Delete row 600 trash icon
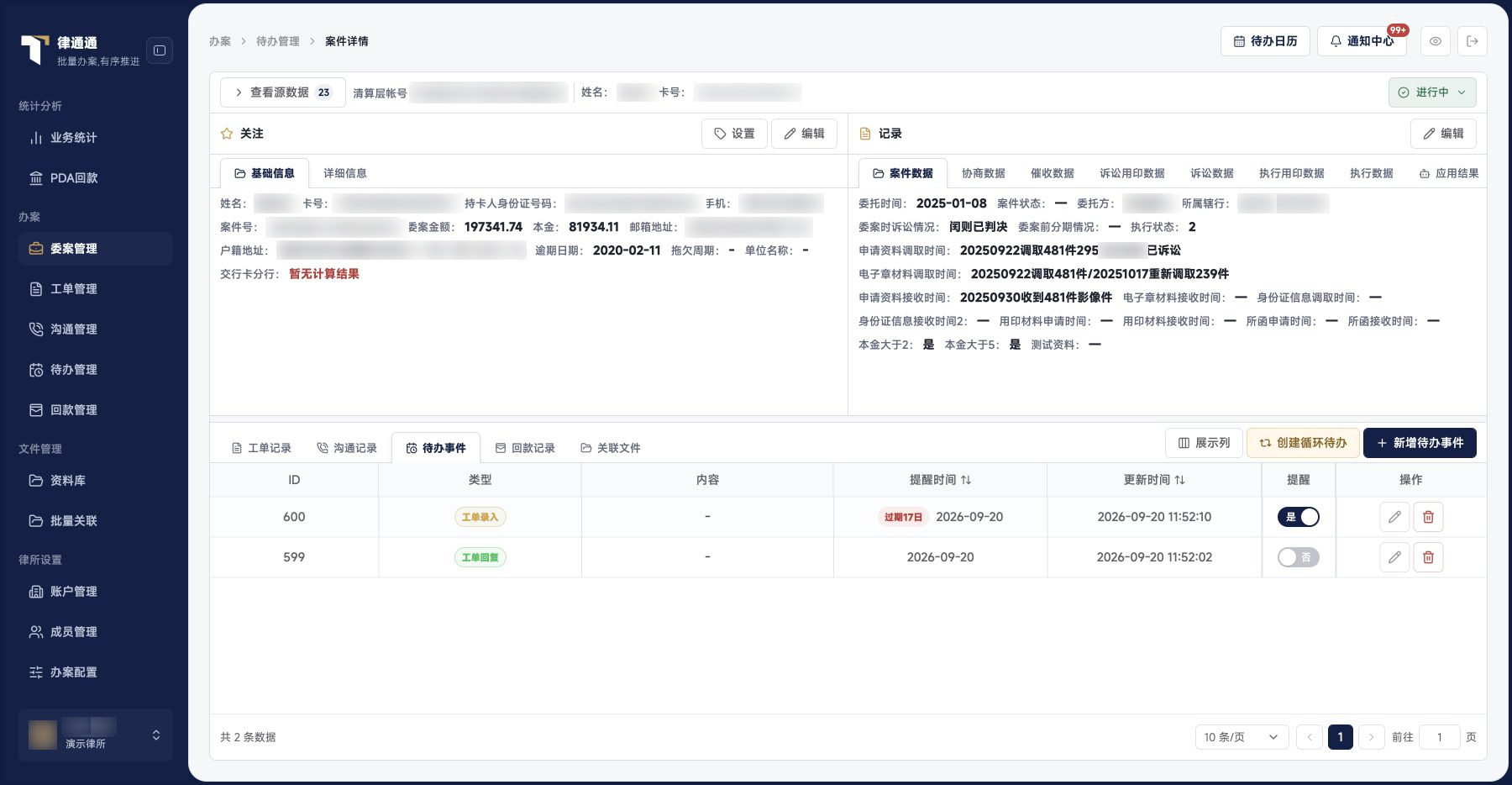 coord(1428,517)
